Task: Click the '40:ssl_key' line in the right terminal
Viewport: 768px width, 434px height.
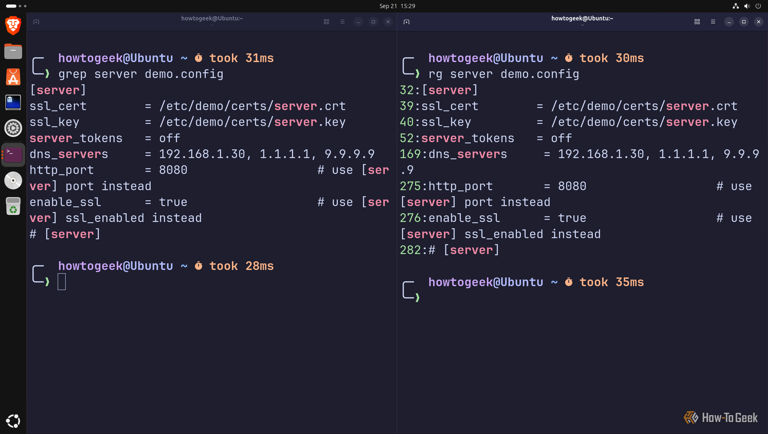Action: pos(569,122)
